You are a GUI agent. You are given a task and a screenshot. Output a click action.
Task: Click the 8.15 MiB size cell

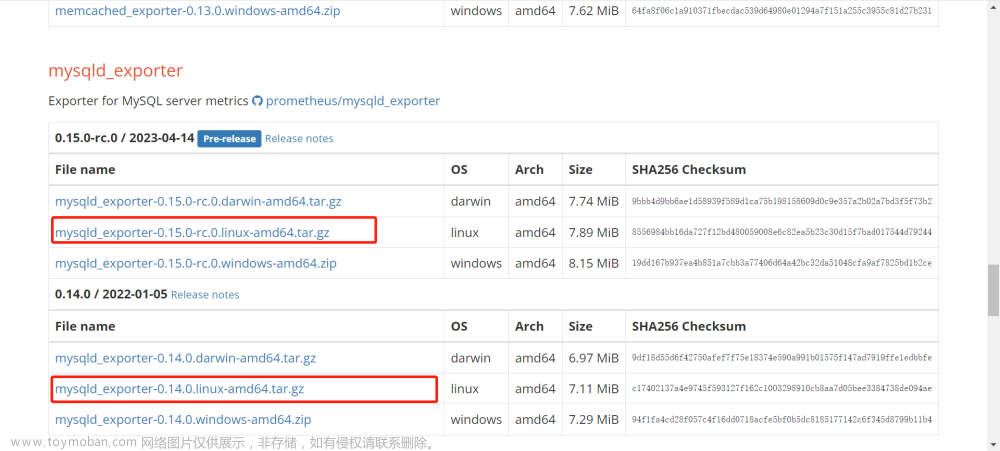point(594,263)
